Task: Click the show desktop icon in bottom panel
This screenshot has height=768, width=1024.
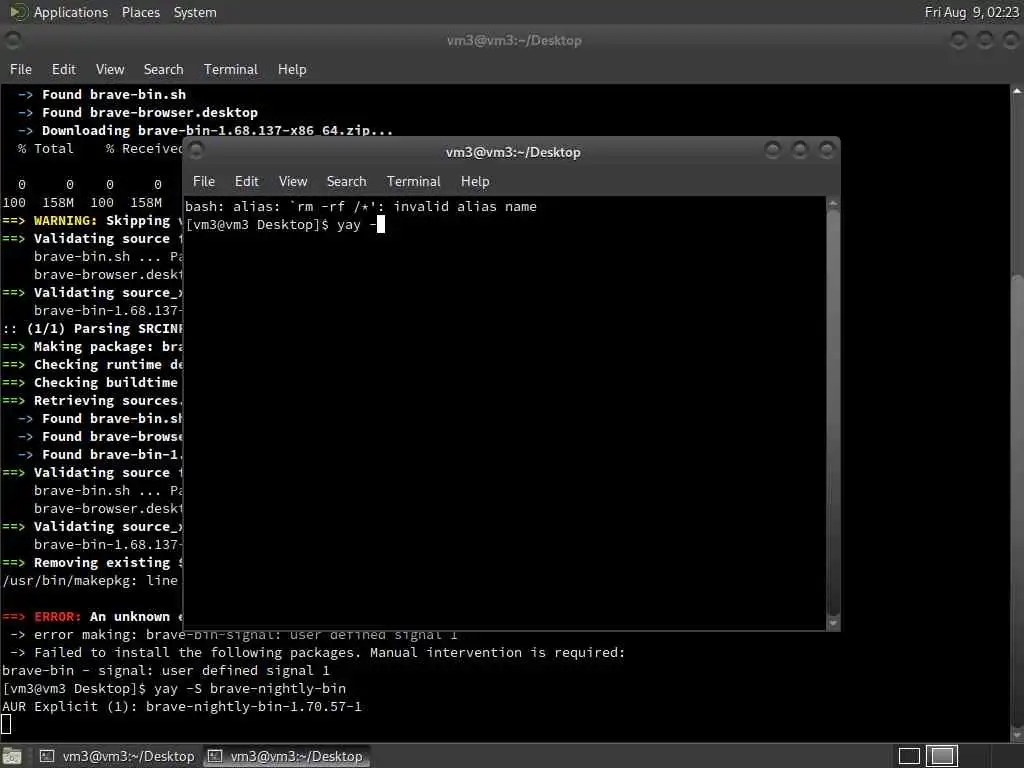Action: (12, 756)
